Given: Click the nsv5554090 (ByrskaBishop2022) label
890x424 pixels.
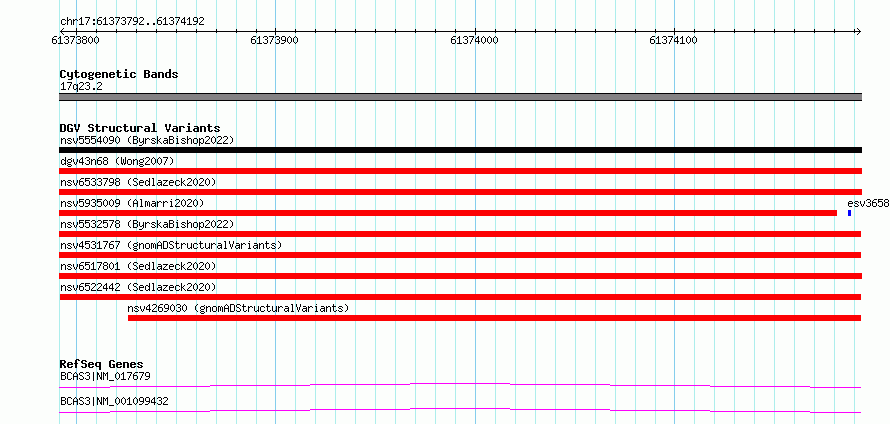Looking at the screenshot, I should [x=147, y=140].
